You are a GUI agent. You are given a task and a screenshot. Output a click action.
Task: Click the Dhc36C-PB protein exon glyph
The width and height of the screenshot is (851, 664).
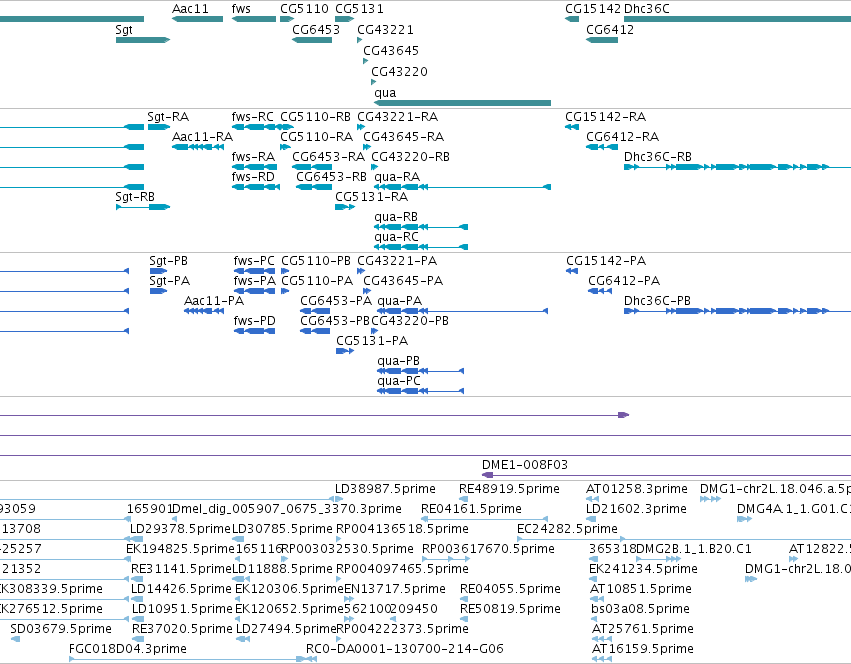(726, 311)
